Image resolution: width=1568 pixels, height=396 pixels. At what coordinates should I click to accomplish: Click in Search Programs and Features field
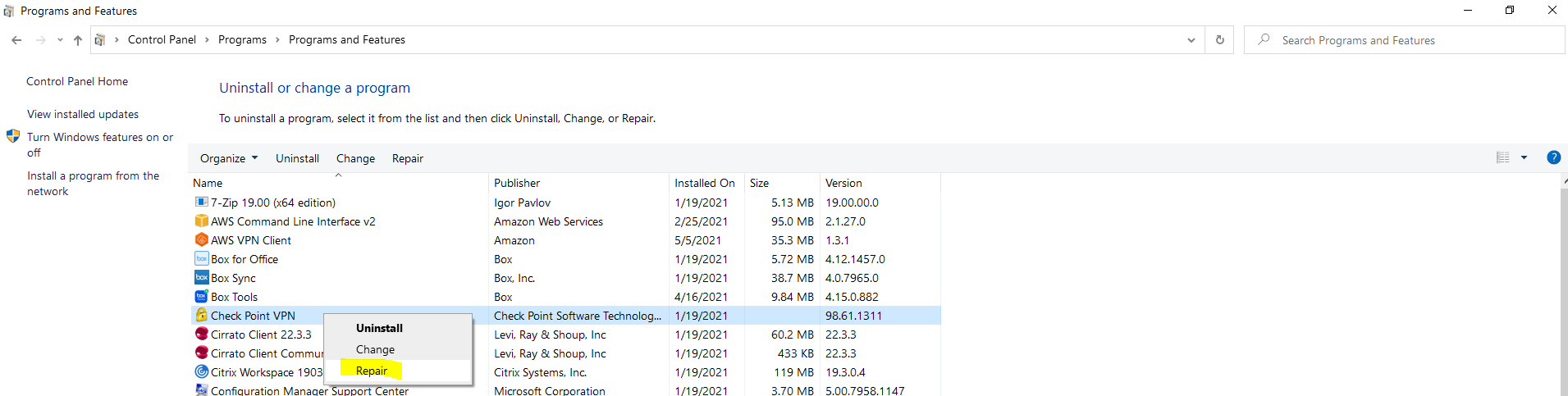(x=1405, y=39)
